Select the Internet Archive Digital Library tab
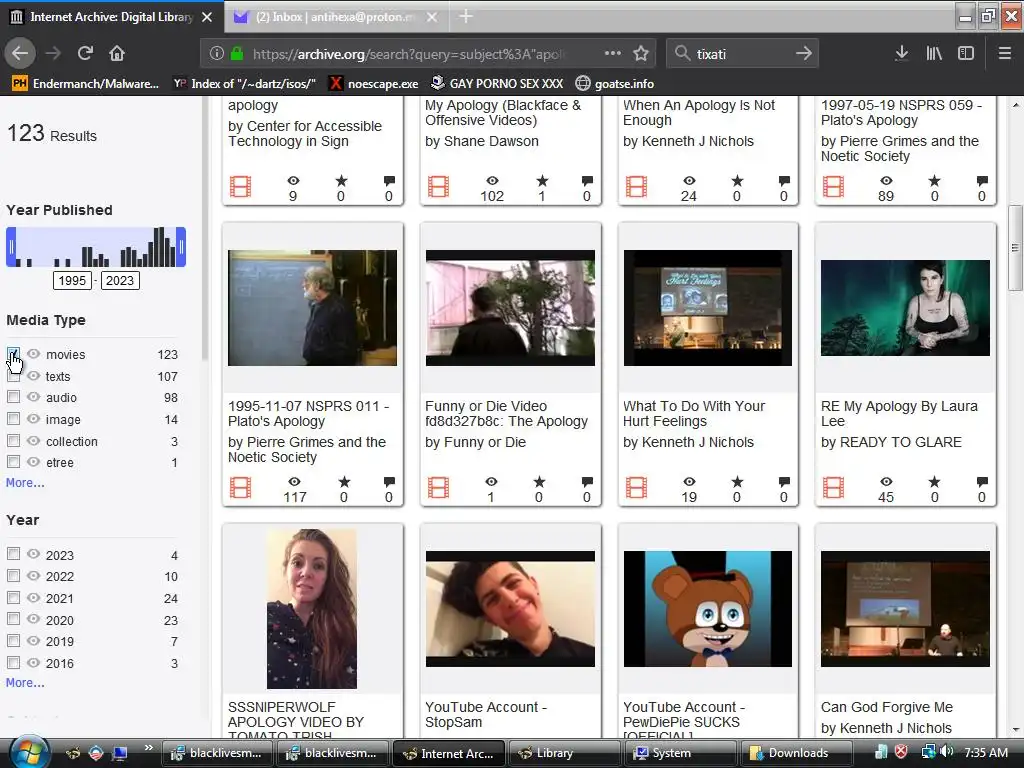Screen dimensions: 1024x768 [x=111, y=17]
